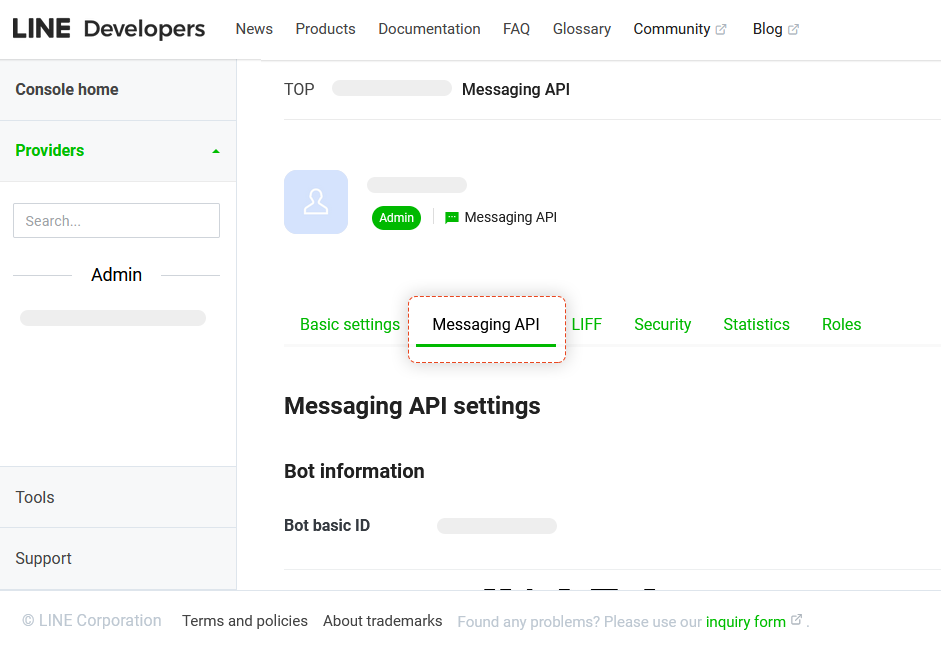Click the Bot basic ID value

click(x=497, y=526)
